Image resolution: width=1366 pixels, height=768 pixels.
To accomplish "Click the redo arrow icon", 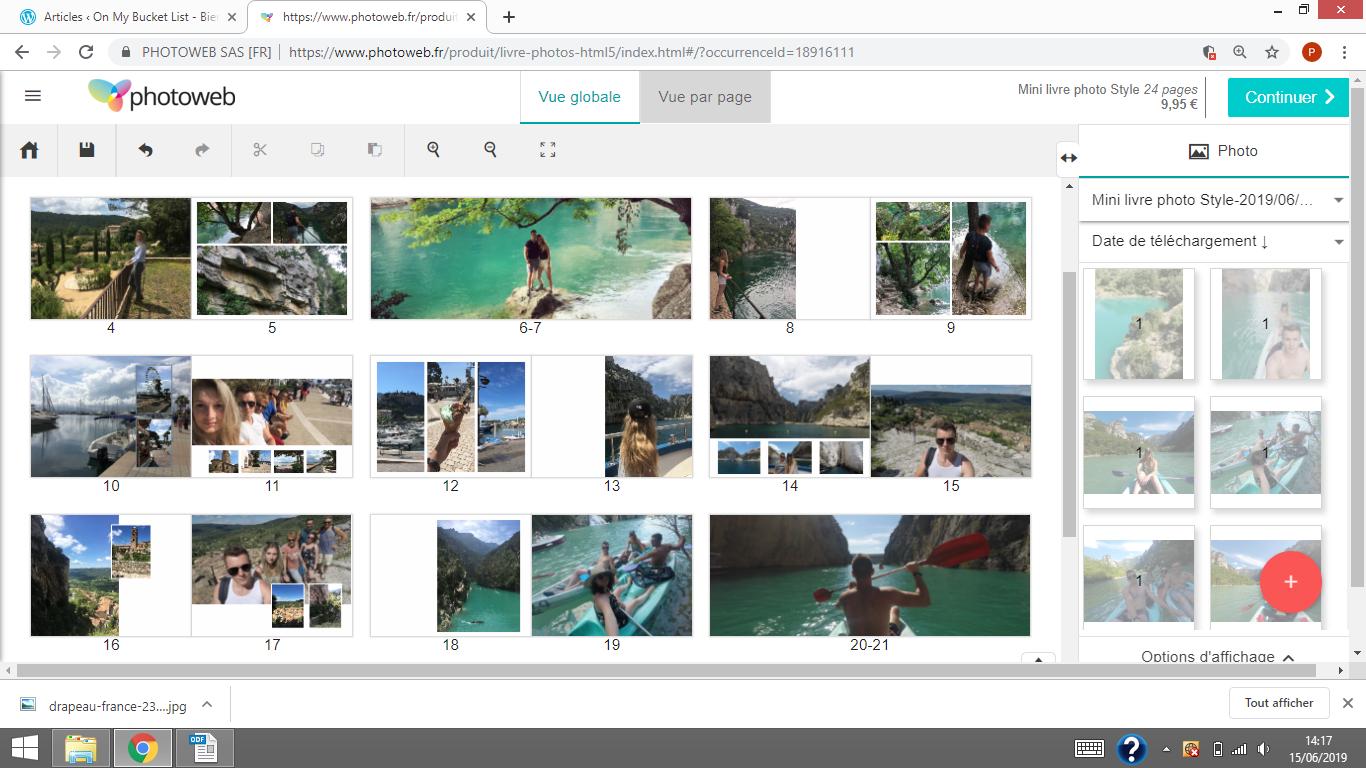I will click(202, 150).
